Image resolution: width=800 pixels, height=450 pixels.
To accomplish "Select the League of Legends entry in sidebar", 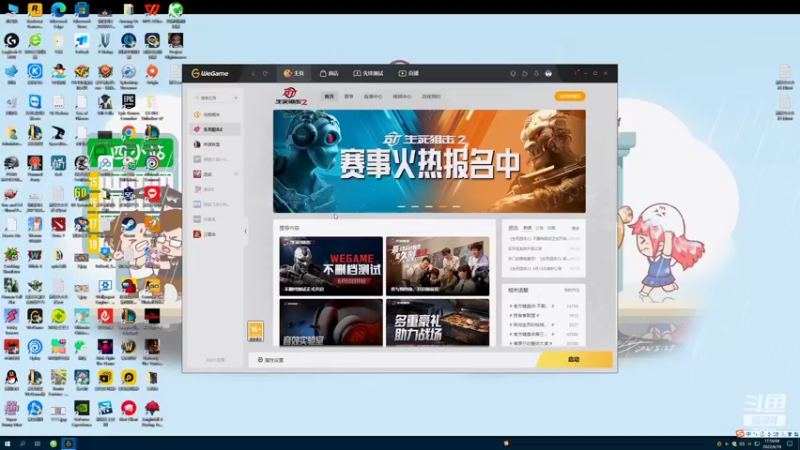I will coord(215,144).
